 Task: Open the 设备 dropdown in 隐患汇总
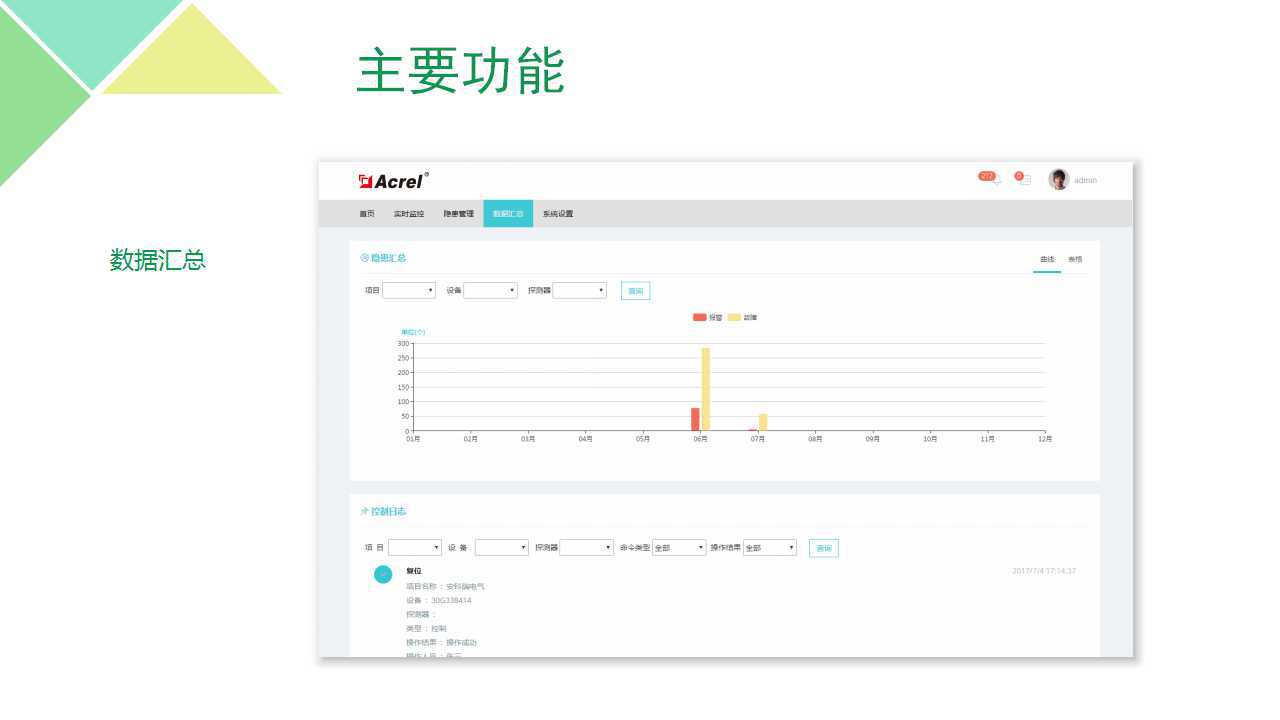[x=491, y=291]
